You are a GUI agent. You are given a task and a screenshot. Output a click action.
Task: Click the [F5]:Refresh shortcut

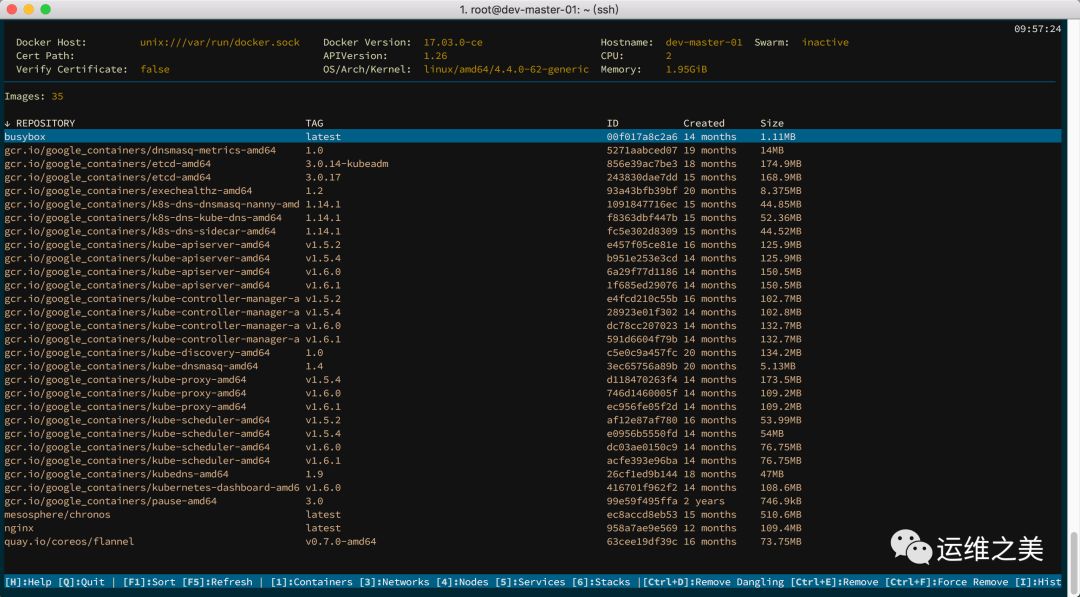[217, 582]
